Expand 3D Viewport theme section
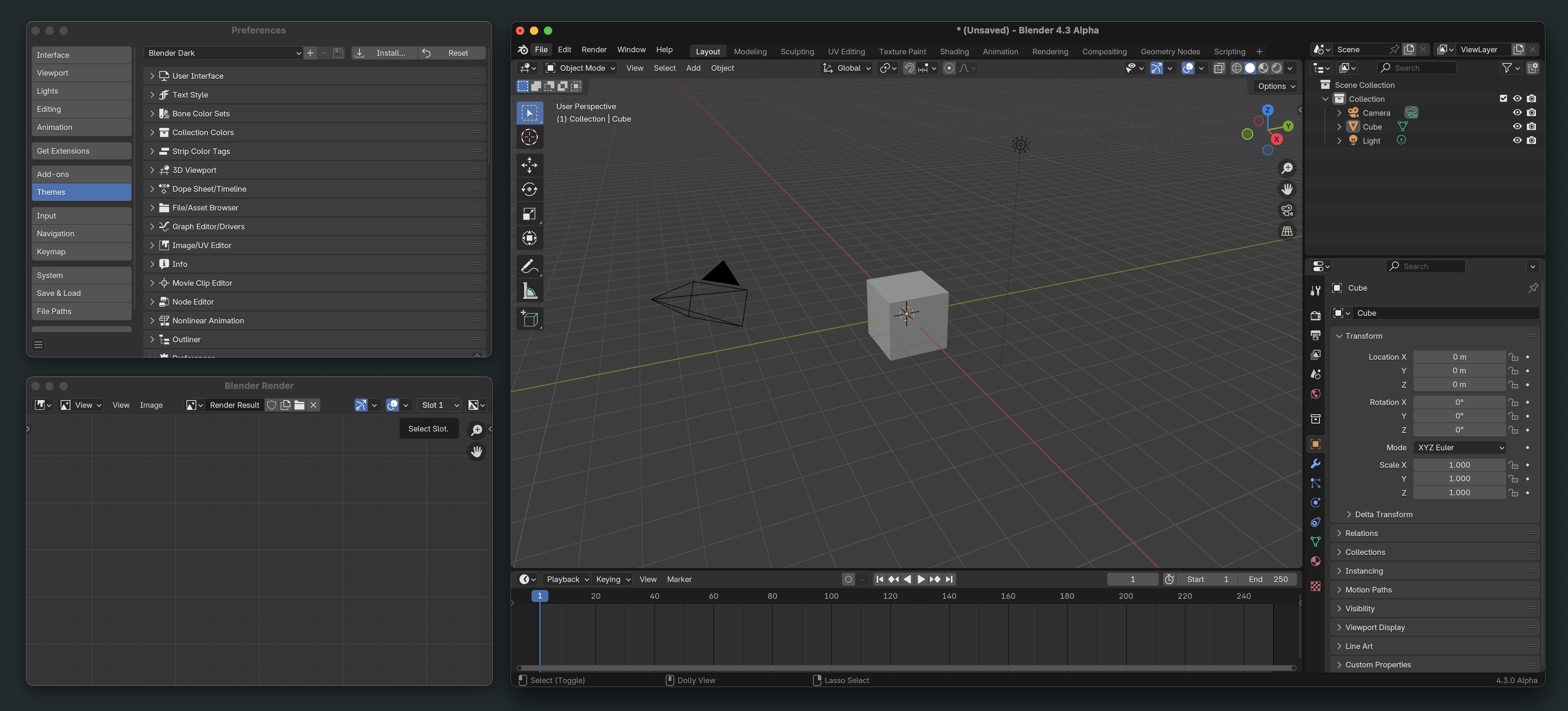 (315, 170)
